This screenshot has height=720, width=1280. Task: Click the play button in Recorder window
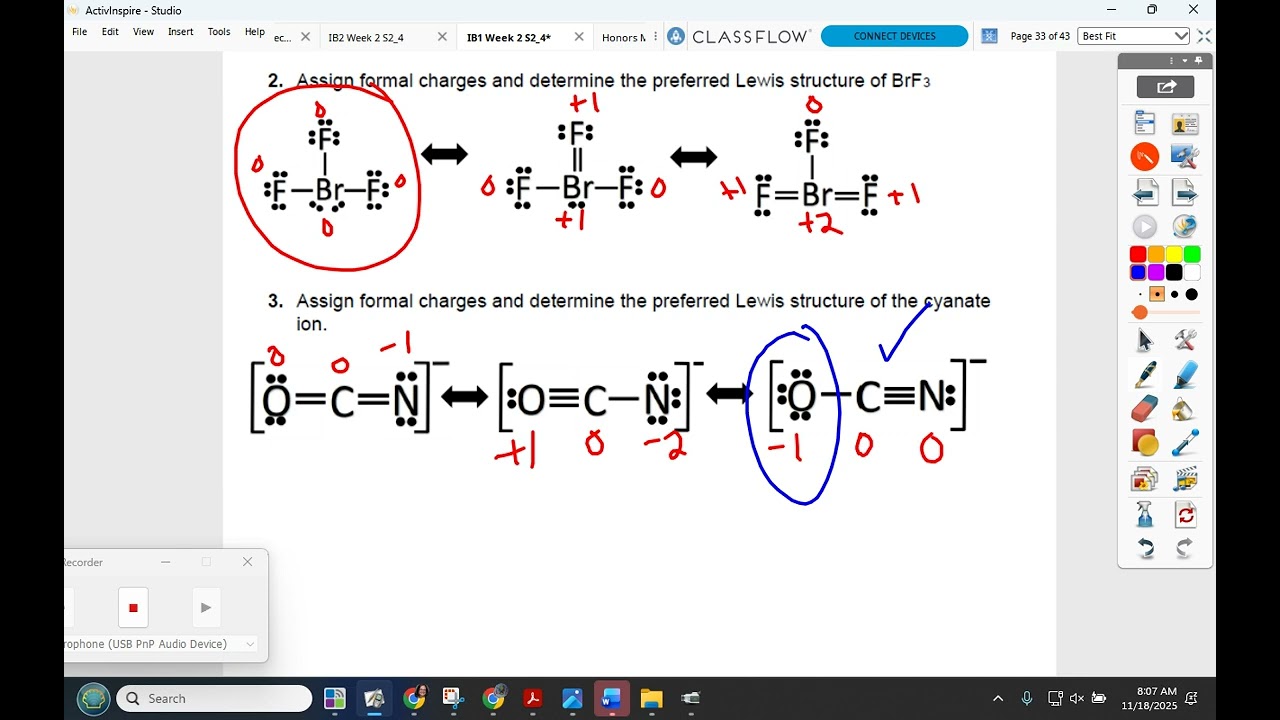[205, 607]
